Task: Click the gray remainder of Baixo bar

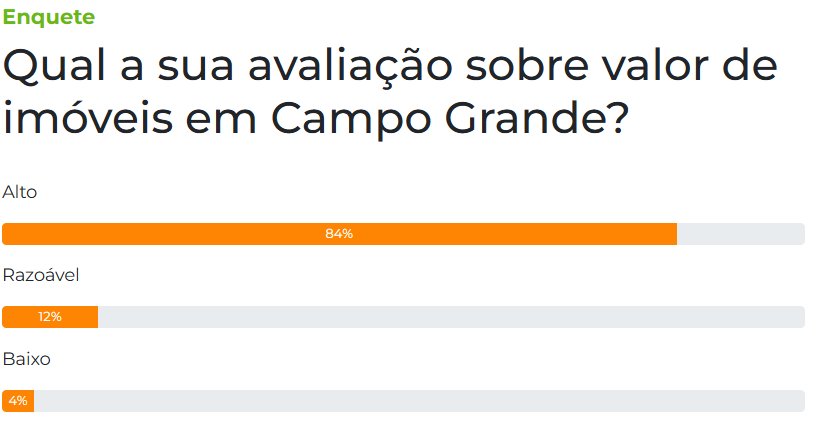Action: (419, 401)
